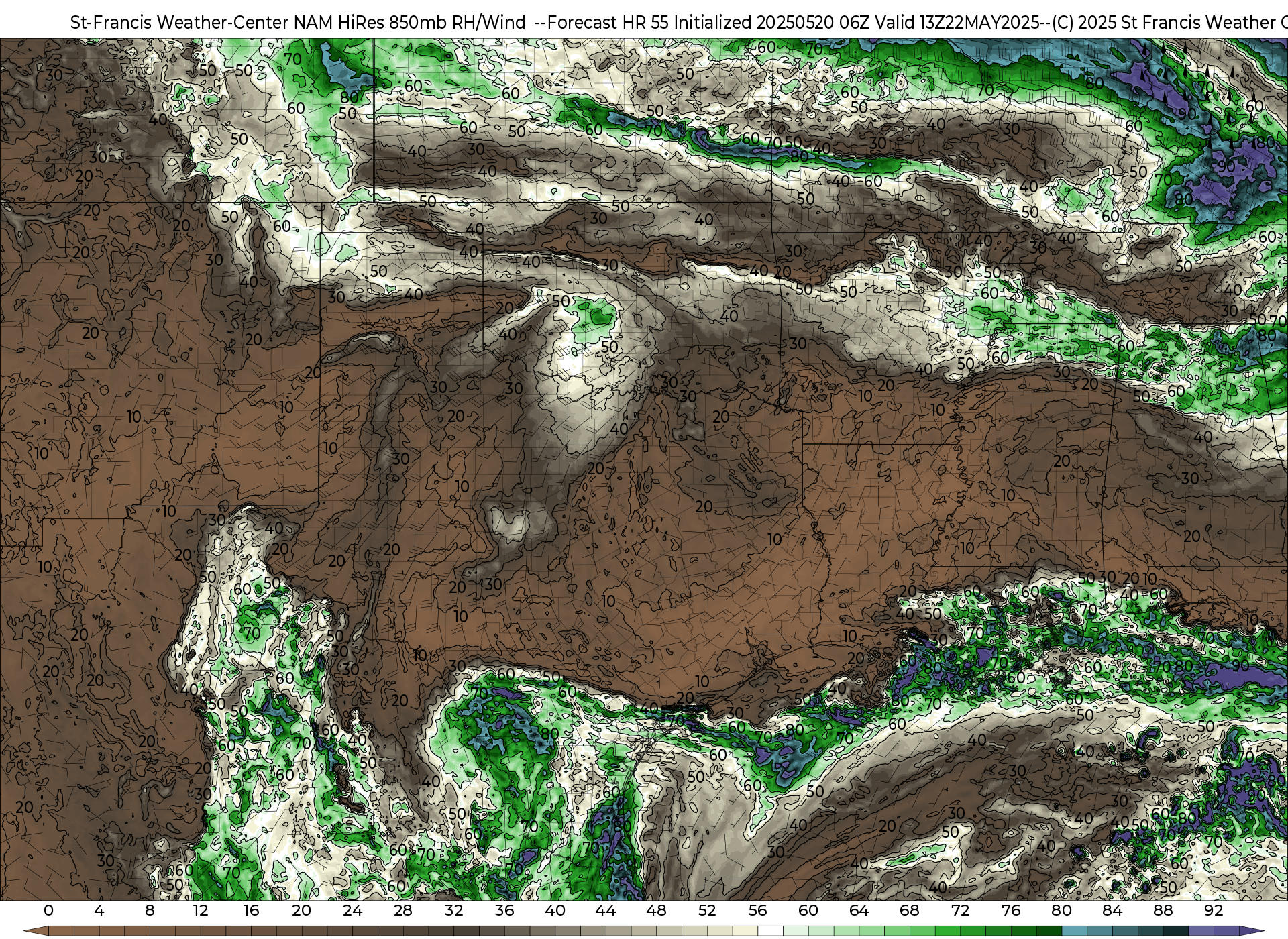The height and width of the screenshot is (939, 1288).
Task: Click the colorbar legend label '88'
Action: pyautogui.click(x=1163, y=910)
